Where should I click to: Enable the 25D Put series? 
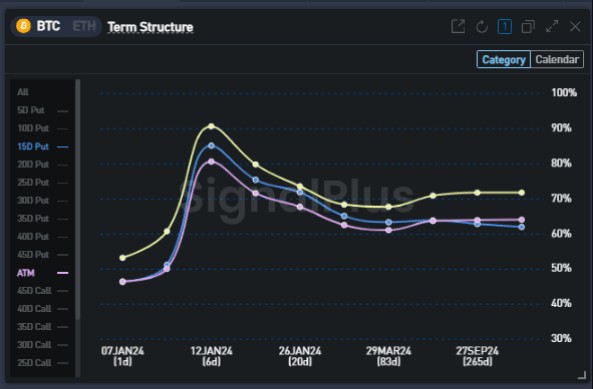click(x=42, y=183)
